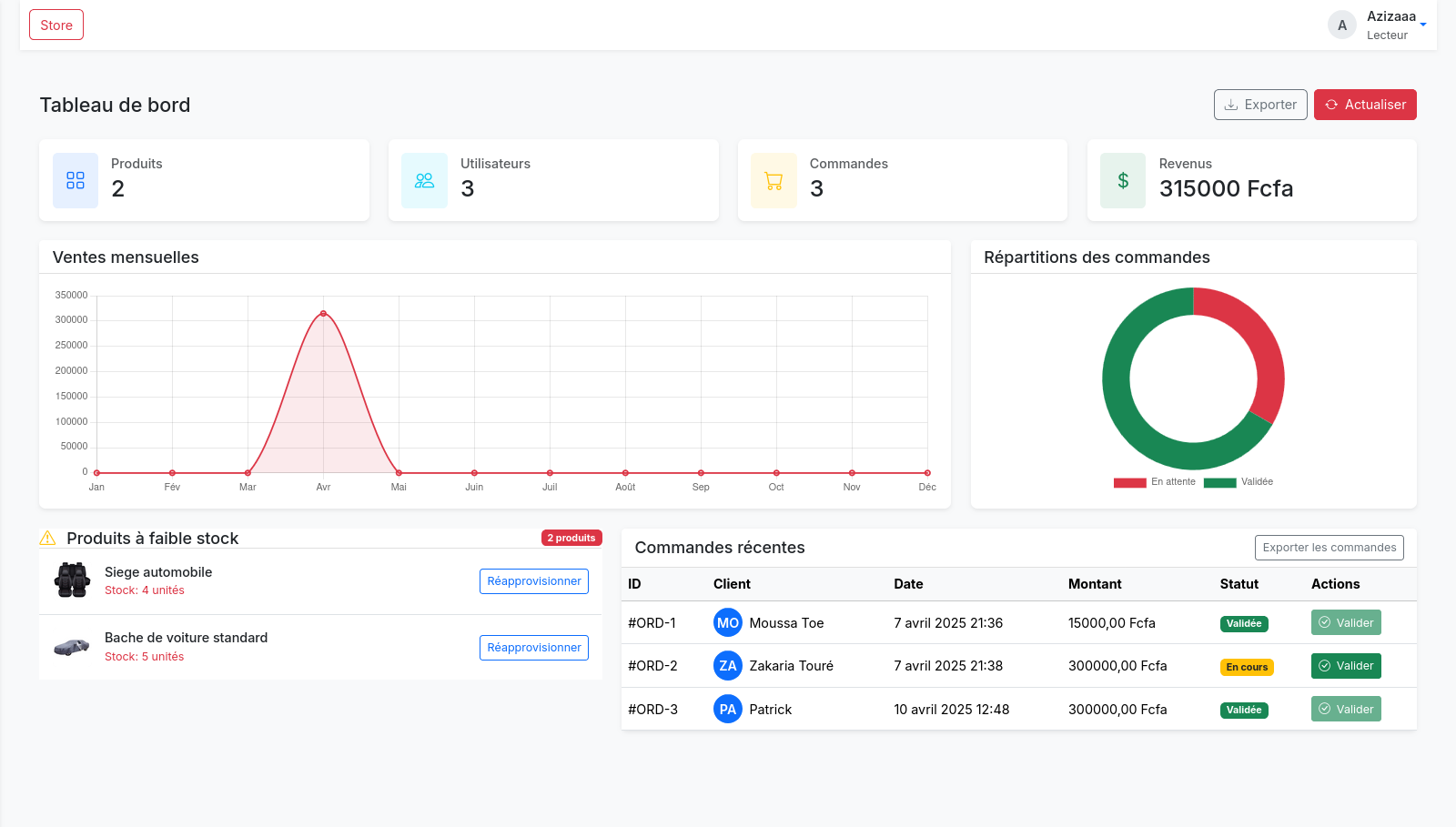Restock Siege automobile with Réapprovisionner
This screenshot has height=827, width=1456.
pos(533,581)
